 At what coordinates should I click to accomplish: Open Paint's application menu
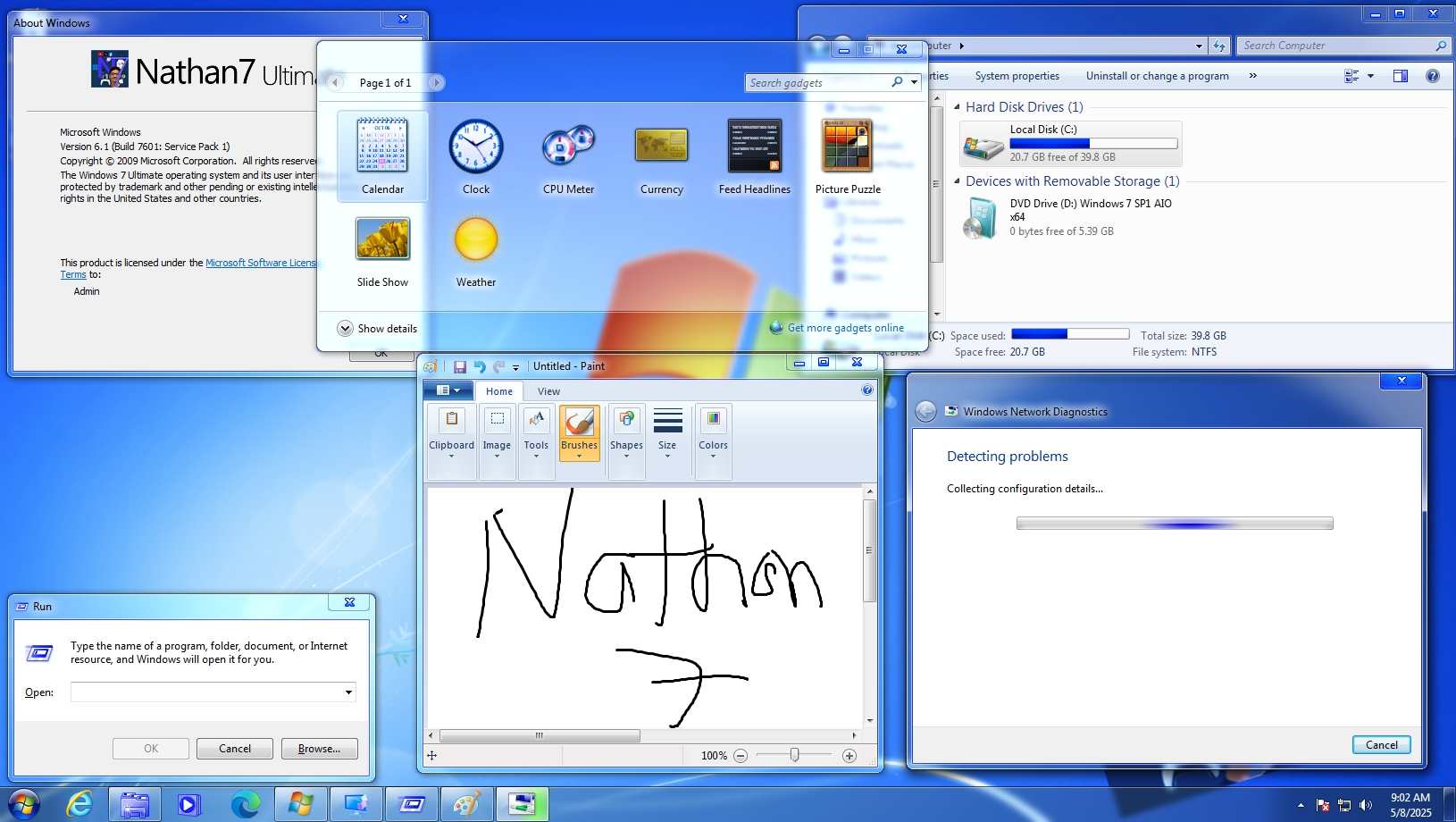point(448,390)
